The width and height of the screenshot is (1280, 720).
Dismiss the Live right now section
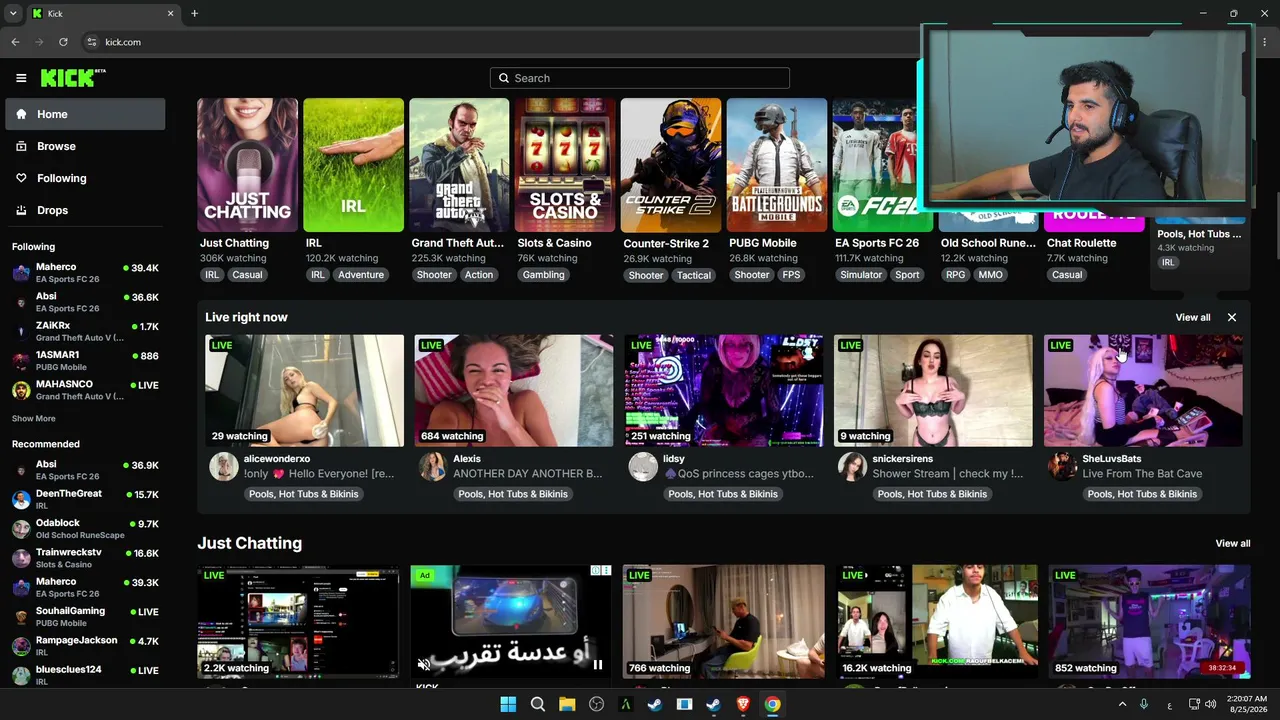coord(1232,317)
